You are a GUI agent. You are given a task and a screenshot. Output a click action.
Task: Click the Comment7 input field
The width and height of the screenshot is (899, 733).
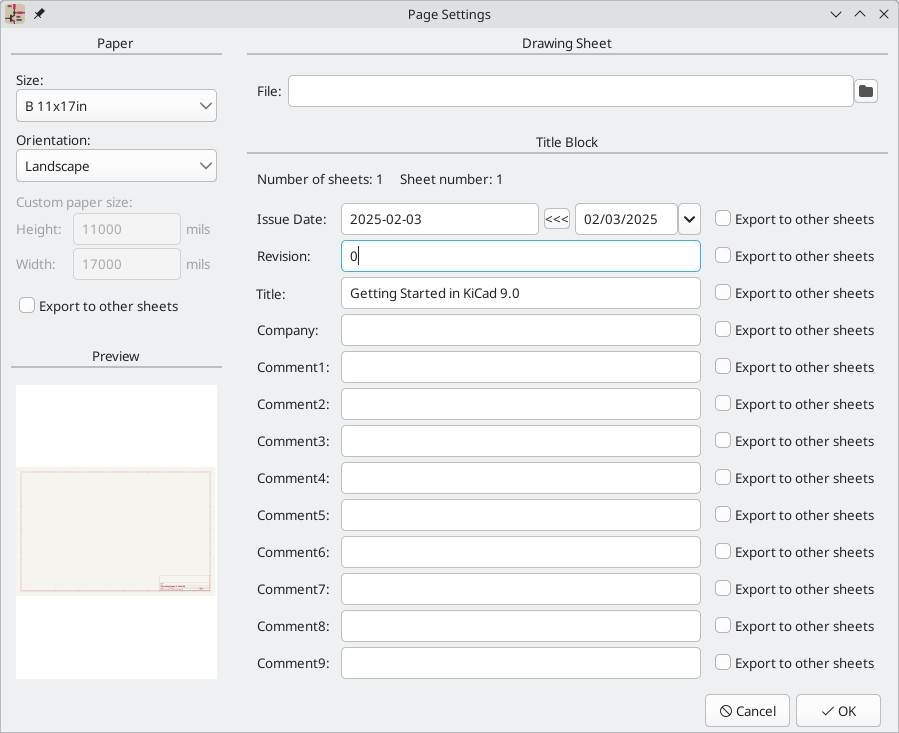point(521,589)
